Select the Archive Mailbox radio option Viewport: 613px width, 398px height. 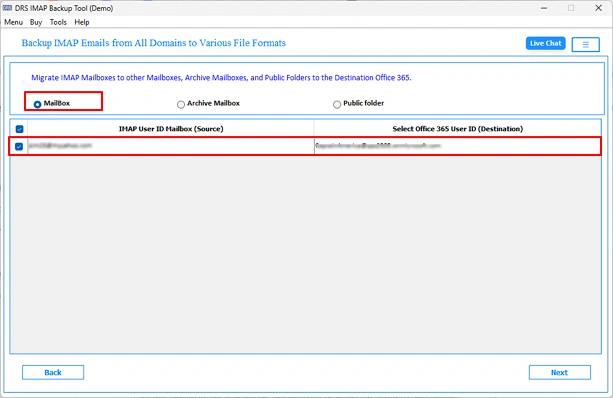[181, 104]
